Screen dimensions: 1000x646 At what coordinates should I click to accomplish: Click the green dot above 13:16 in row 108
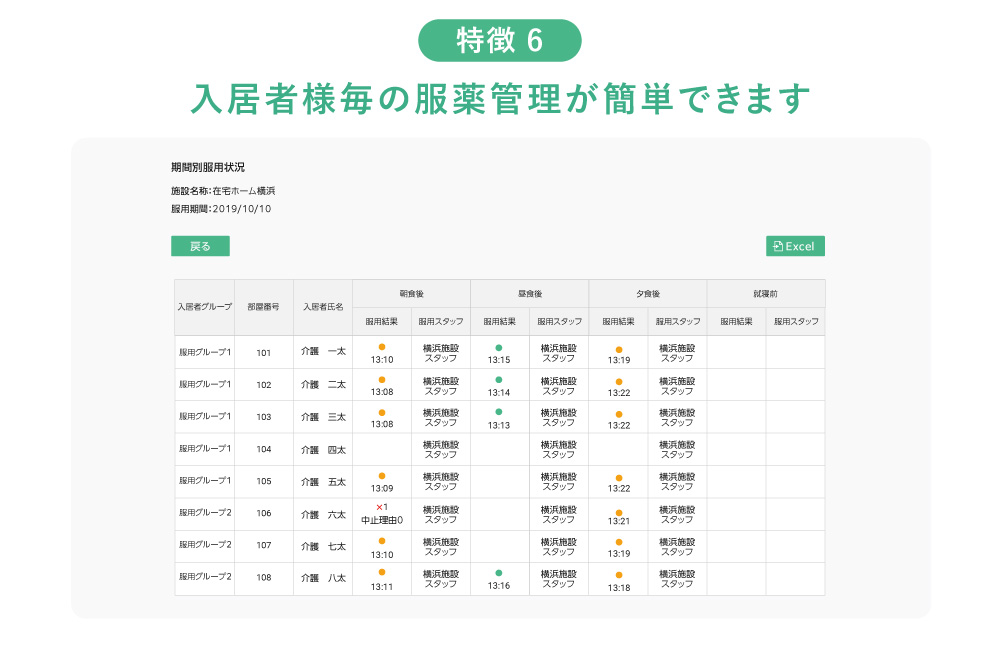[x=499, y=573]
